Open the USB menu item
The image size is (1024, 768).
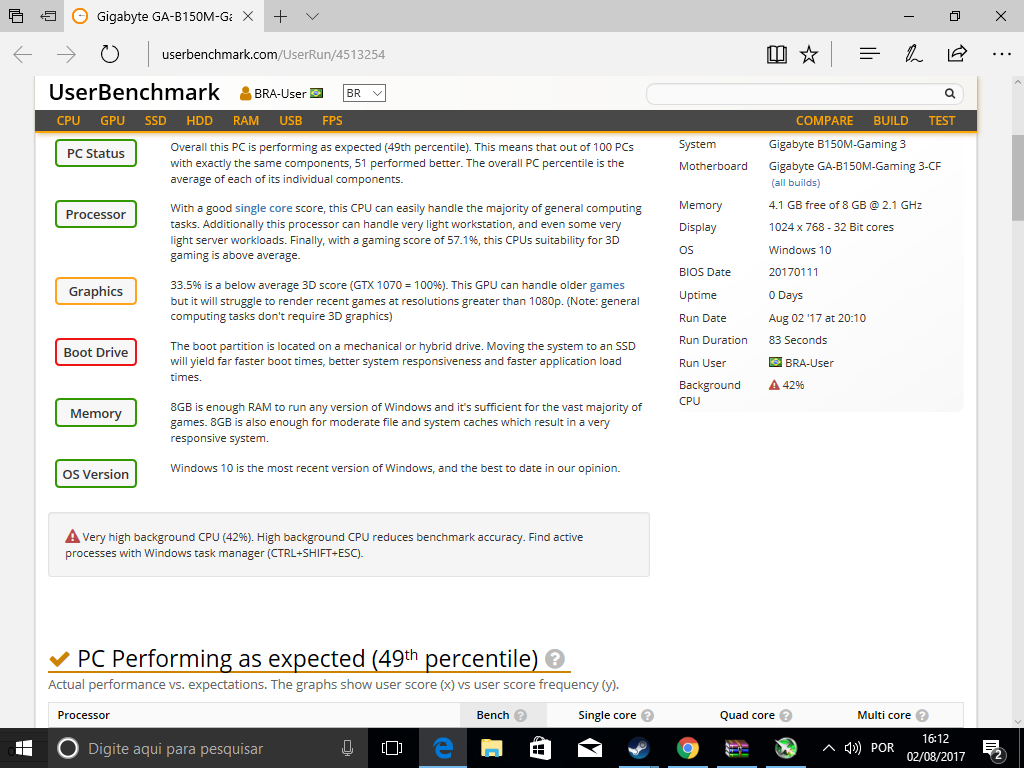[x=291, y=121]
